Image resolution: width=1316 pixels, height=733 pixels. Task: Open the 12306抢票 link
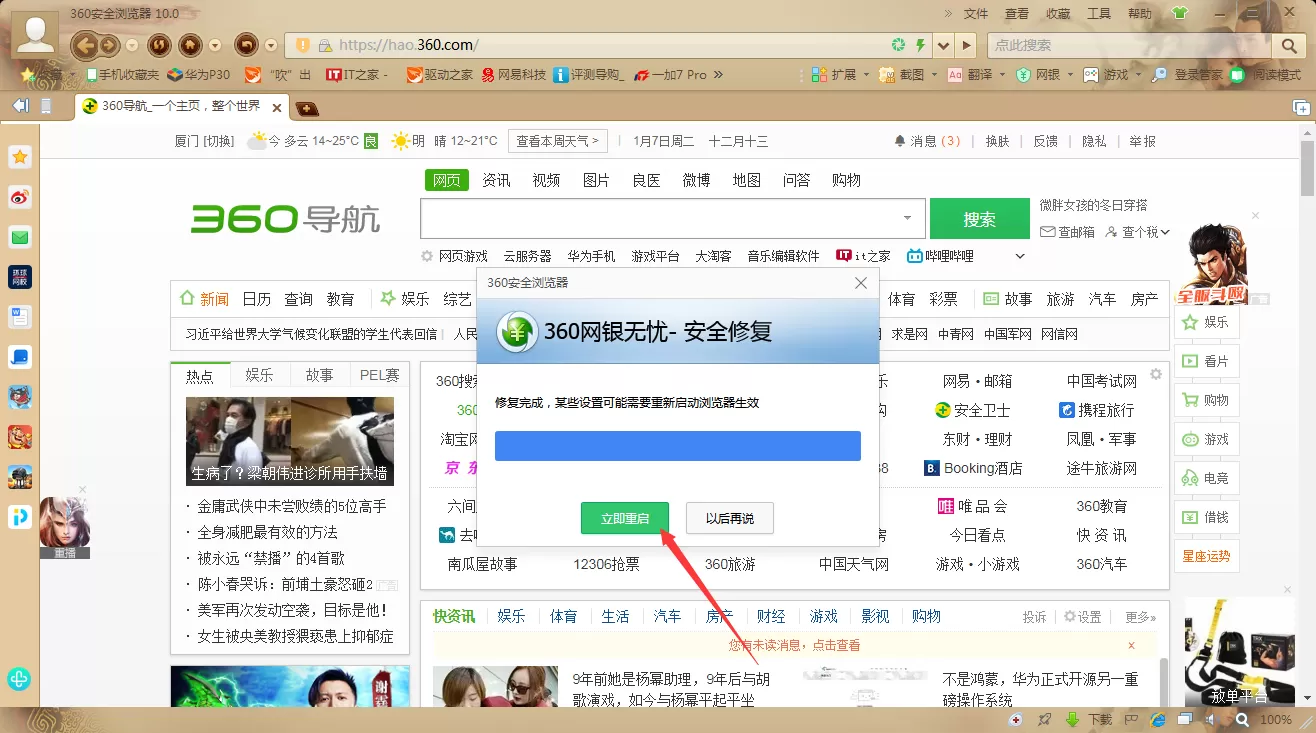point(606,564)
